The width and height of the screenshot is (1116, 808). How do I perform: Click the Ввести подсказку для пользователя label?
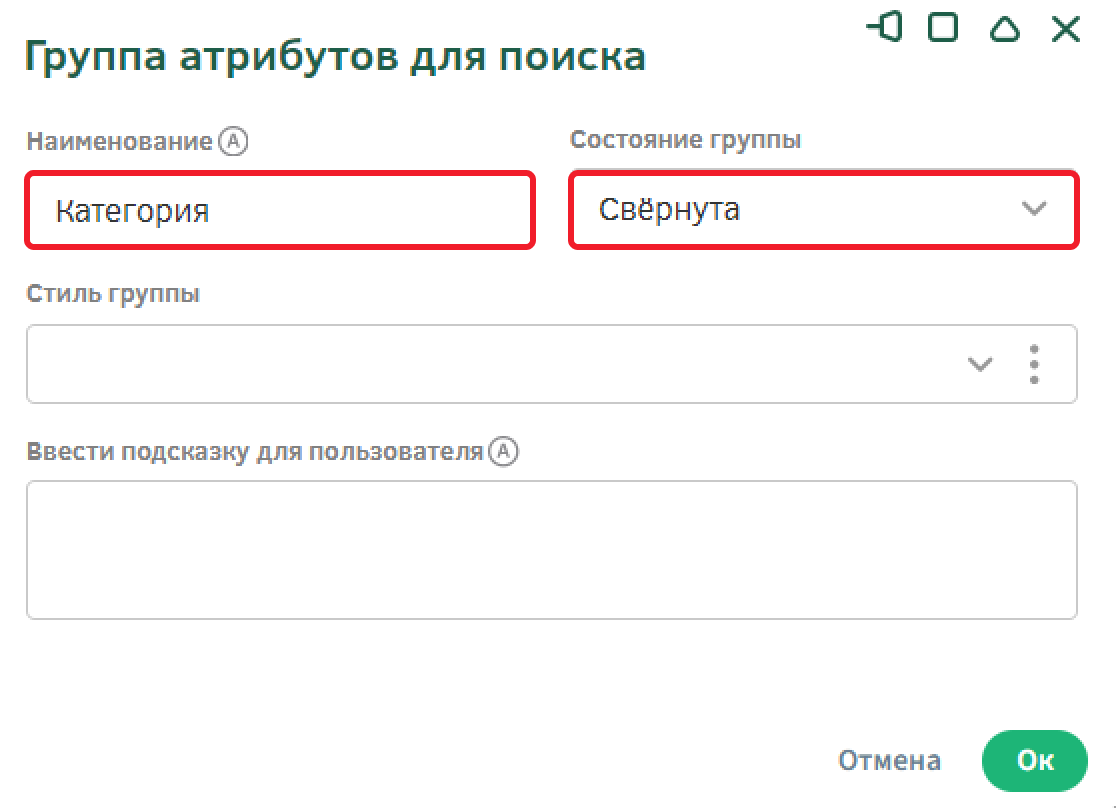click(255, 452)
